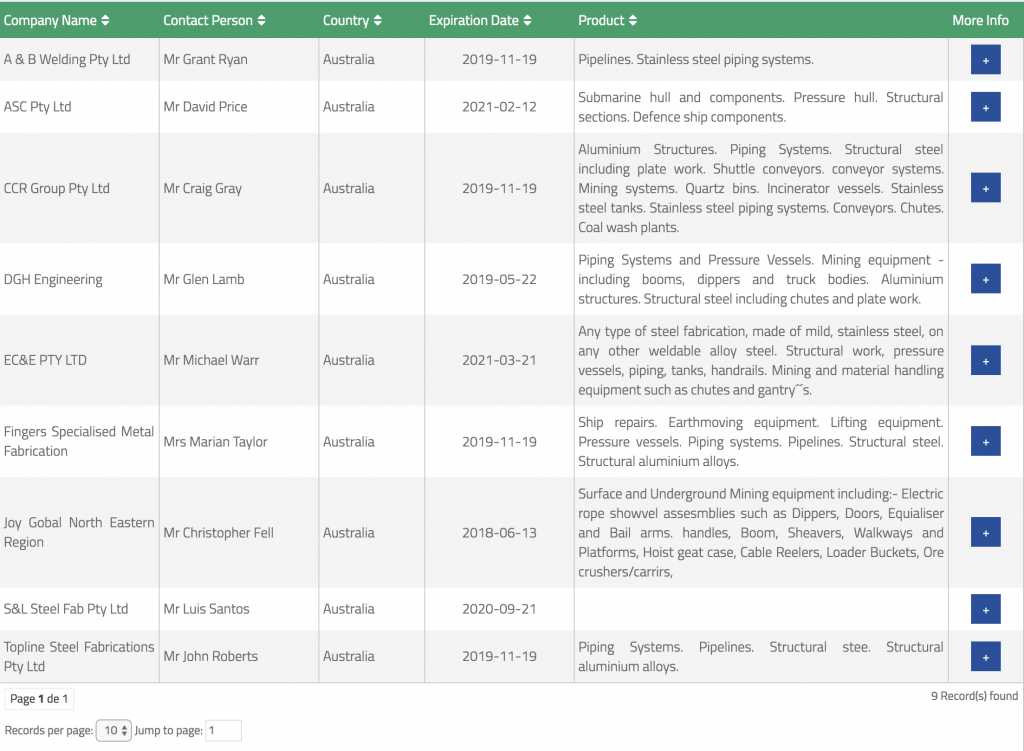
Task: Click plus button for EC&E PTY LTD
Action: (x=985, y=360)
